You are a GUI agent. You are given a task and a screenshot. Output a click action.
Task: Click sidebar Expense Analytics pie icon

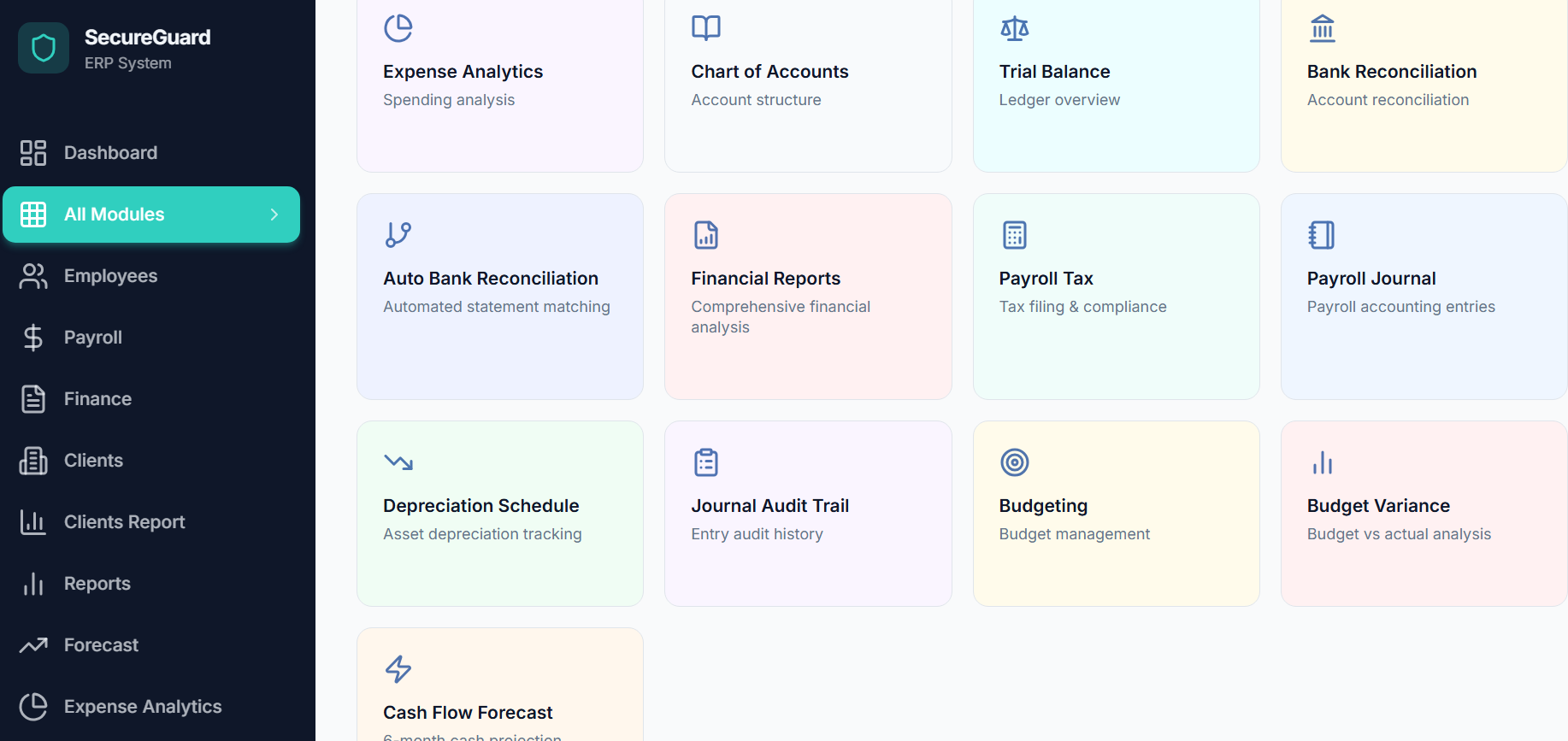point(33,707)
